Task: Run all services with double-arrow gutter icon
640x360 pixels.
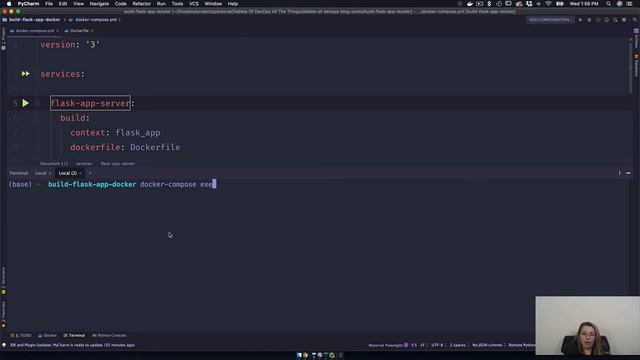Action: 25,74
